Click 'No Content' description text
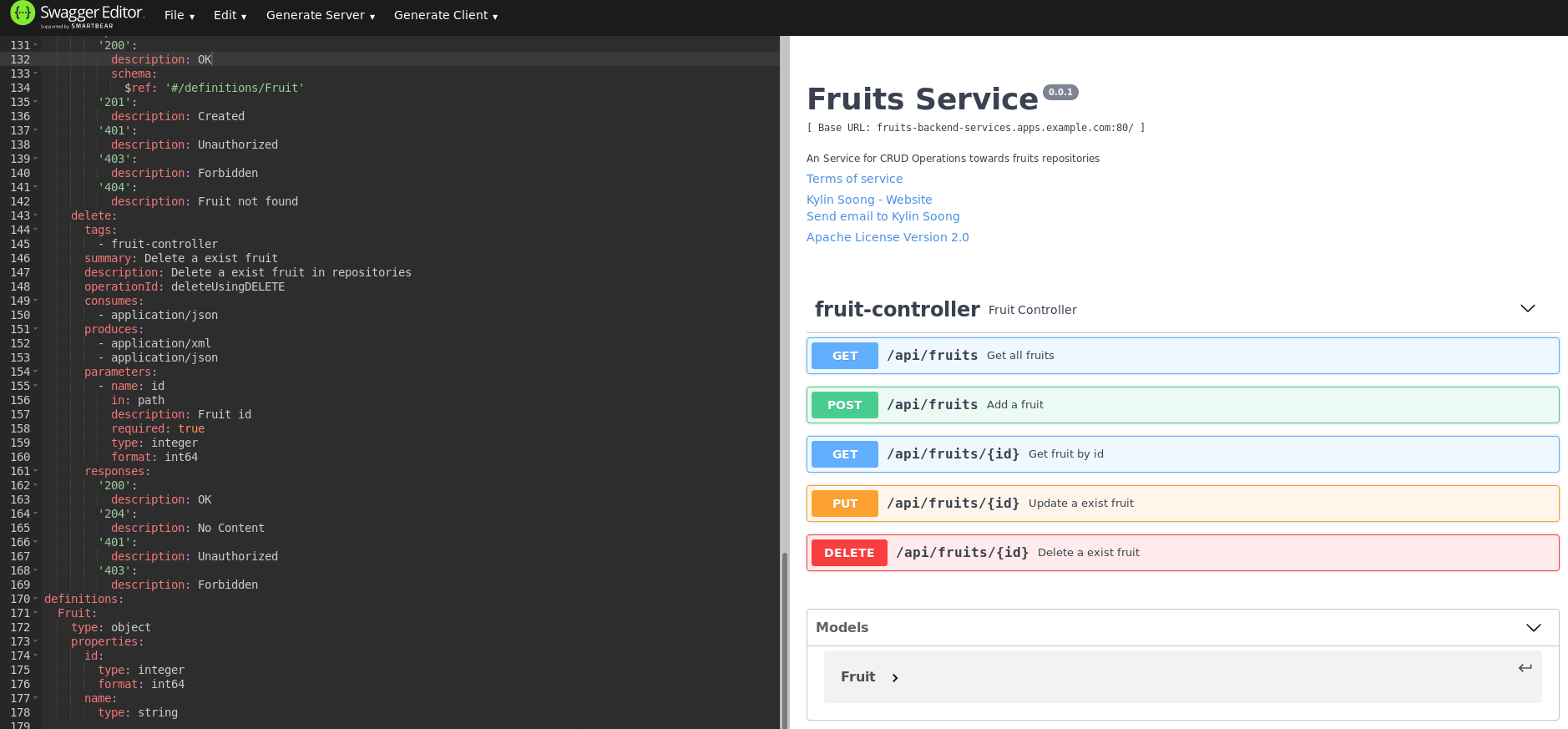Screen dimensions: 1568x729 click(x=231, y=528)
